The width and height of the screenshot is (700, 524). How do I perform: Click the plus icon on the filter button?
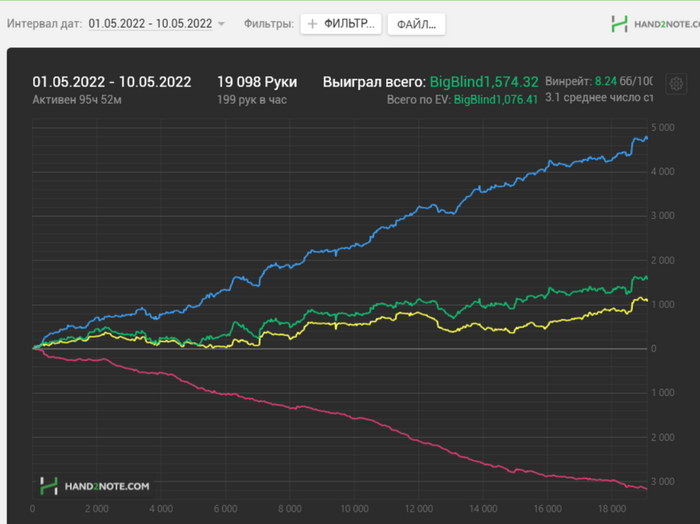point(312,24)
